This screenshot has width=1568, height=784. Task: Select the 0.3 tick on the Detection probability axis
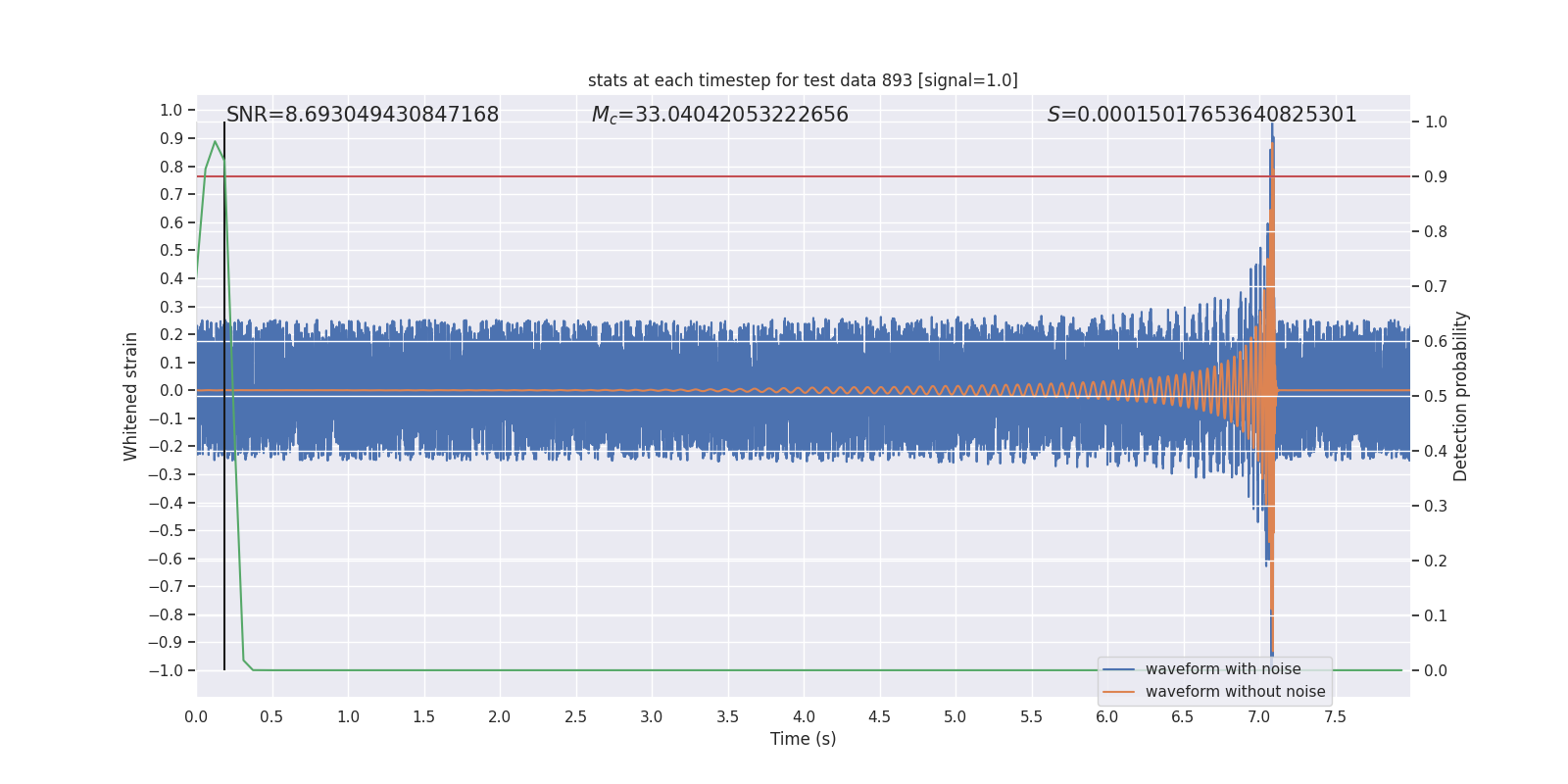pos(1436,507)
